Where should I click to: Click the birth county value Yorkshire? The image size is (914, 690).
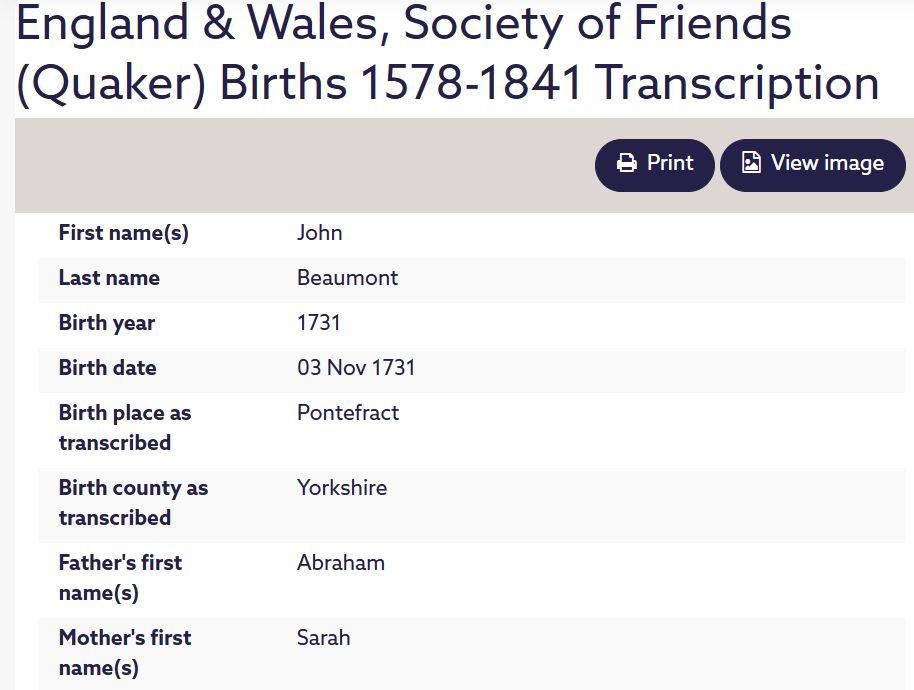(x=342, y=488)
